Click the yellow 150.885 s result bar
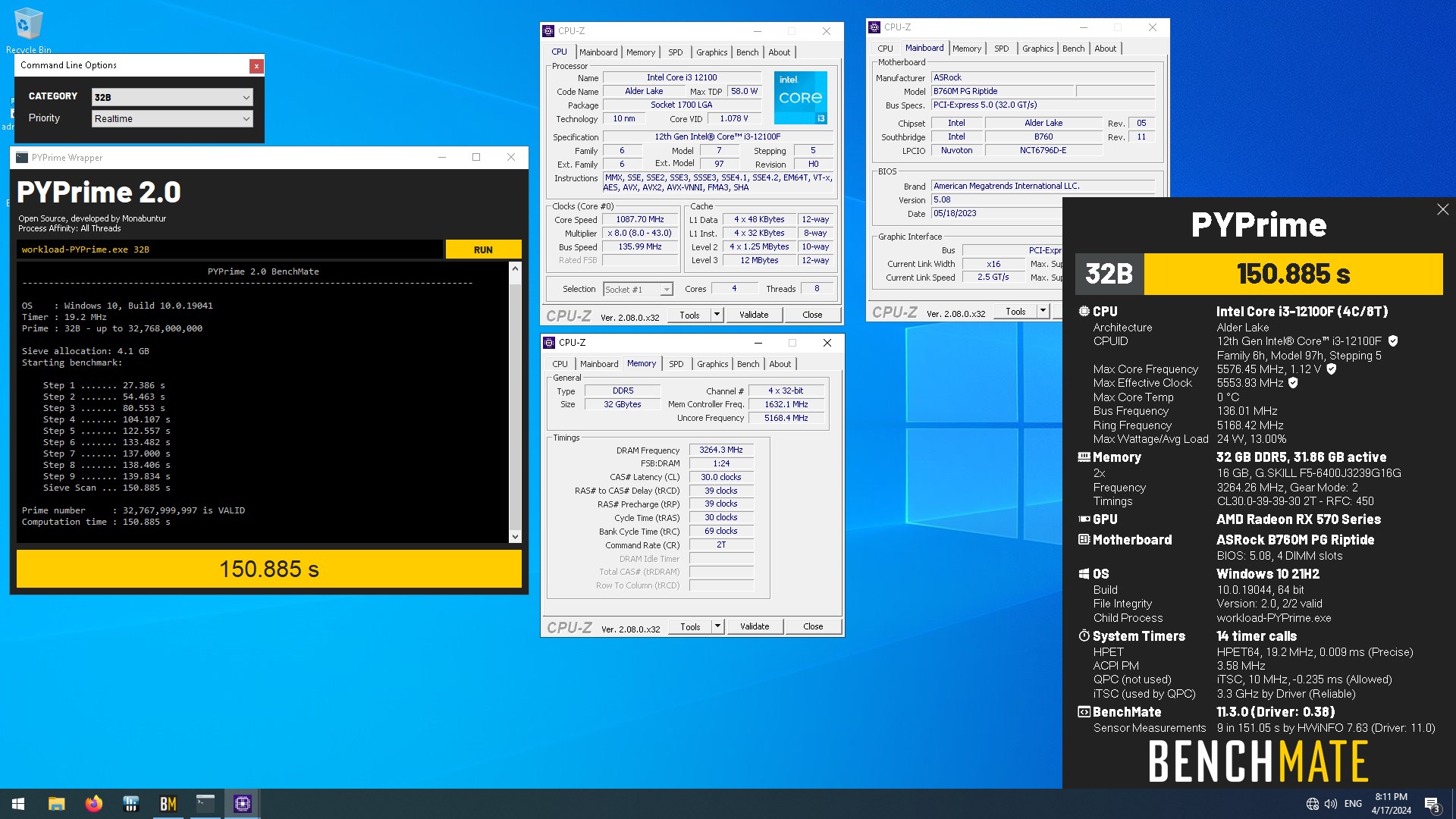The height and width of the screenshot is (819, 1456). [x=269, y=569]
